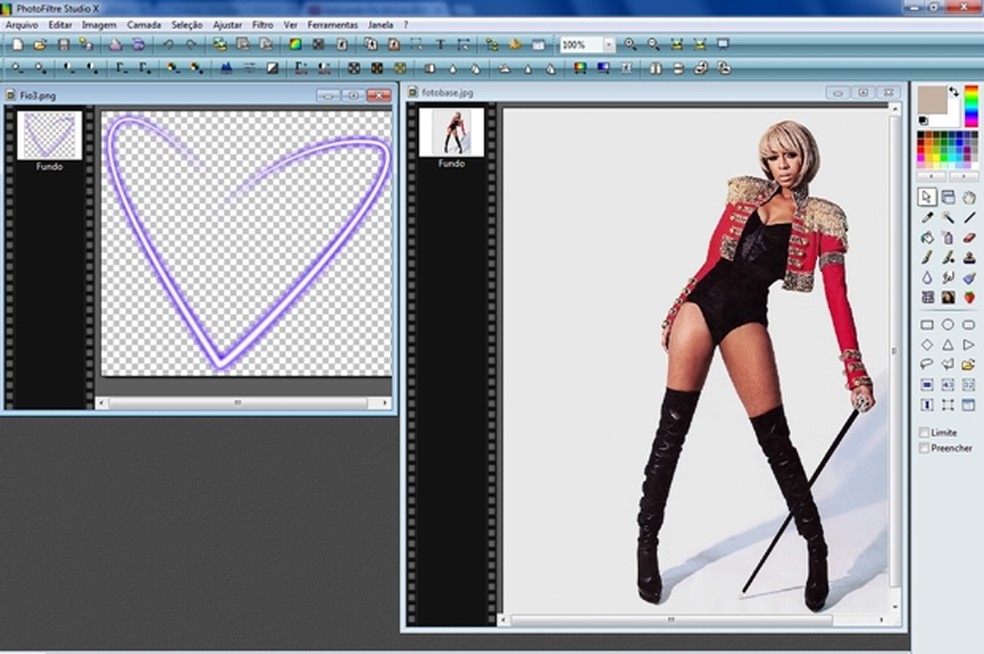The image size is (984, 654).
Task: Select the Fundo layer thumbnail in Fio3.png
Action: (50, 135)
